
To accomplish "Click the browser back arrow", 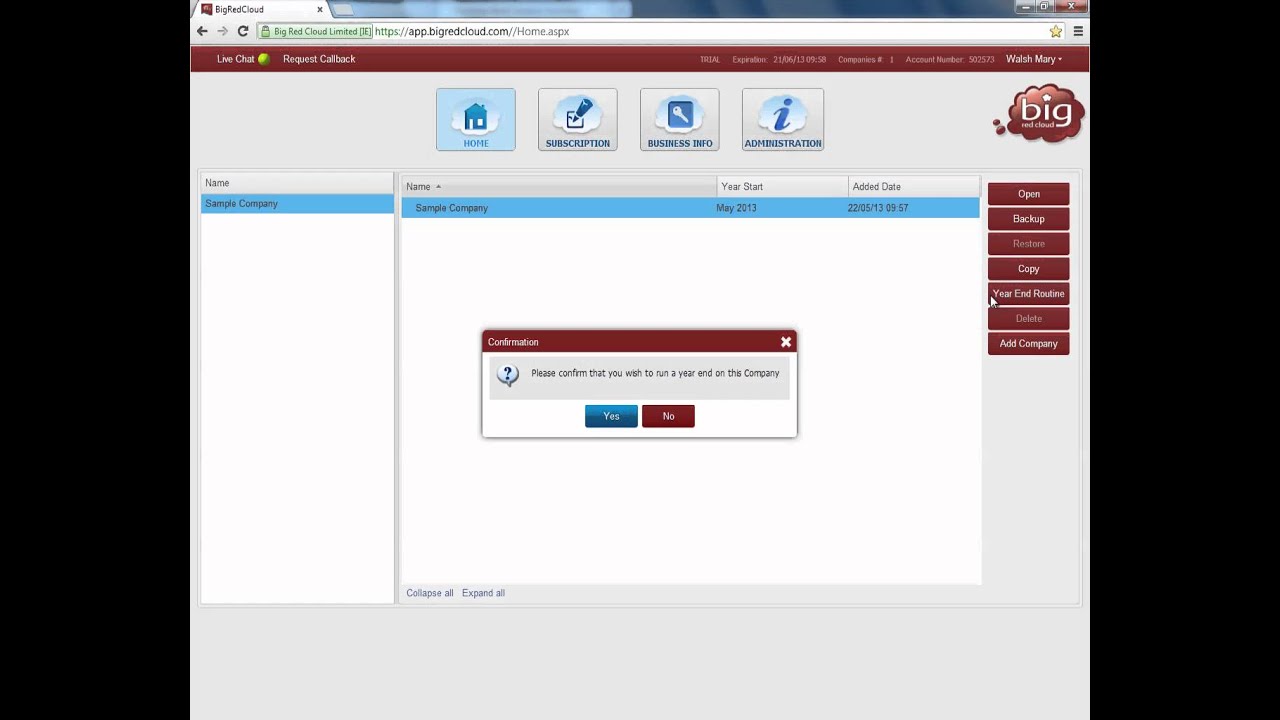I will [x=202, y=31].
